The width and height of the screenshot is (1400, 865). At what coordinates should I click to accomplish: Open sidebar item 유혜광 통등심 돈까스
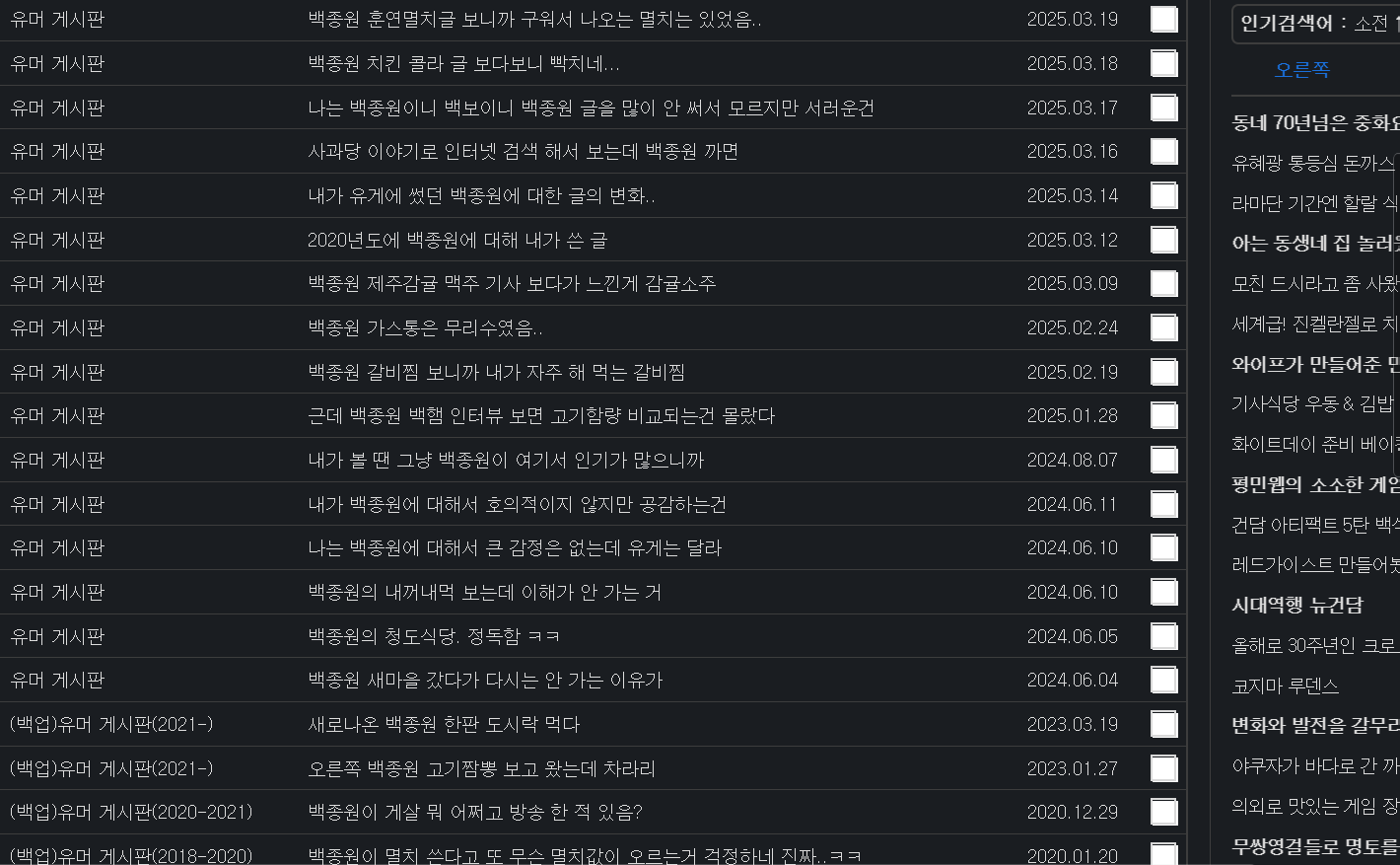[x=1313, y=163]
